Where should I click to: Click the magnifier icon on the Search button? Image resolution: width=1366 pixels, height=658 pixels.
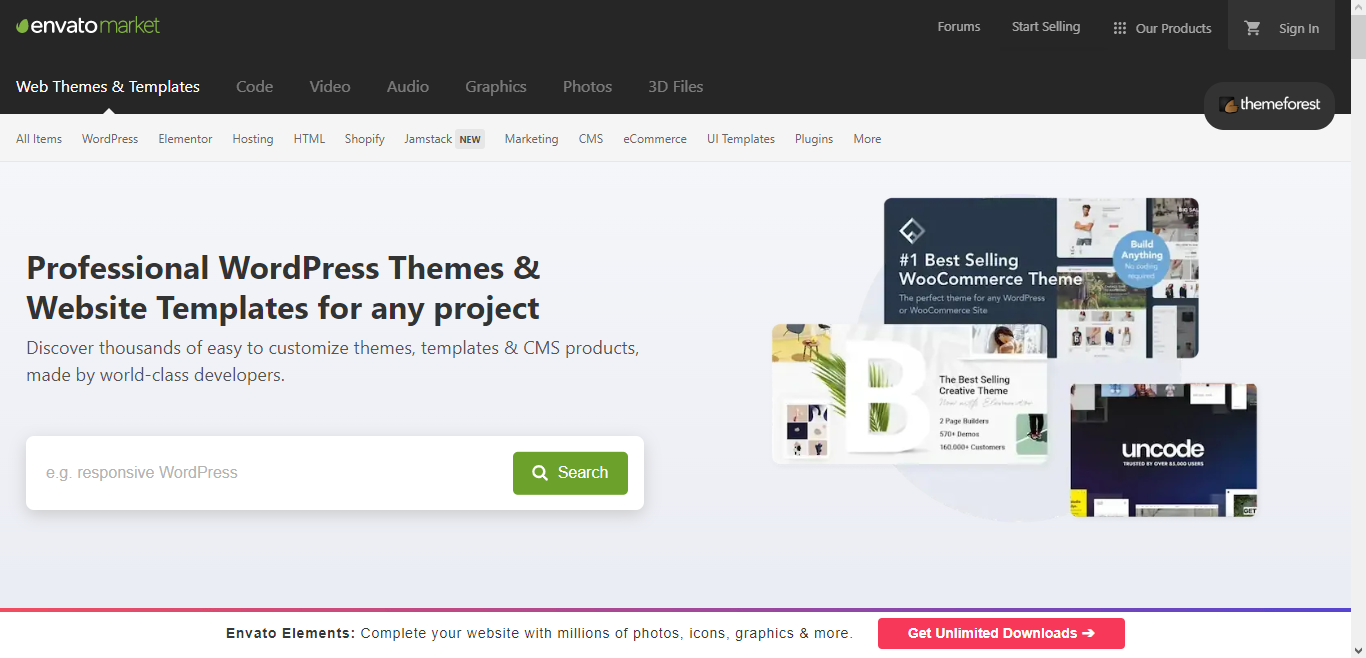[540, 472]
